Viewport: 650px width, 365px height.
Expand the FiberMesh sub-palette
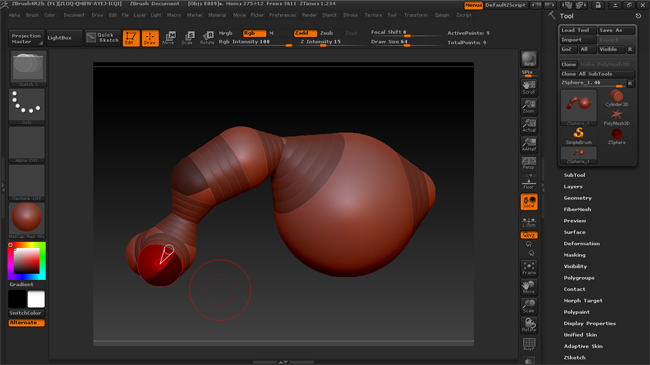click(x=577, y=209)
